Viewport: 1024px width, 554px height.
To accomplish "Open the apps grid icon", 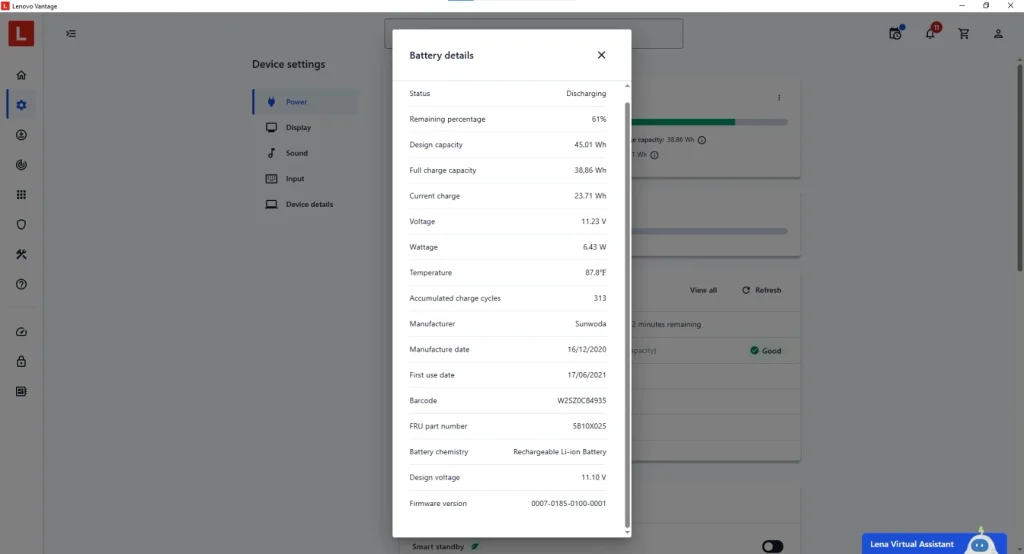I will (x=21, y=195).
